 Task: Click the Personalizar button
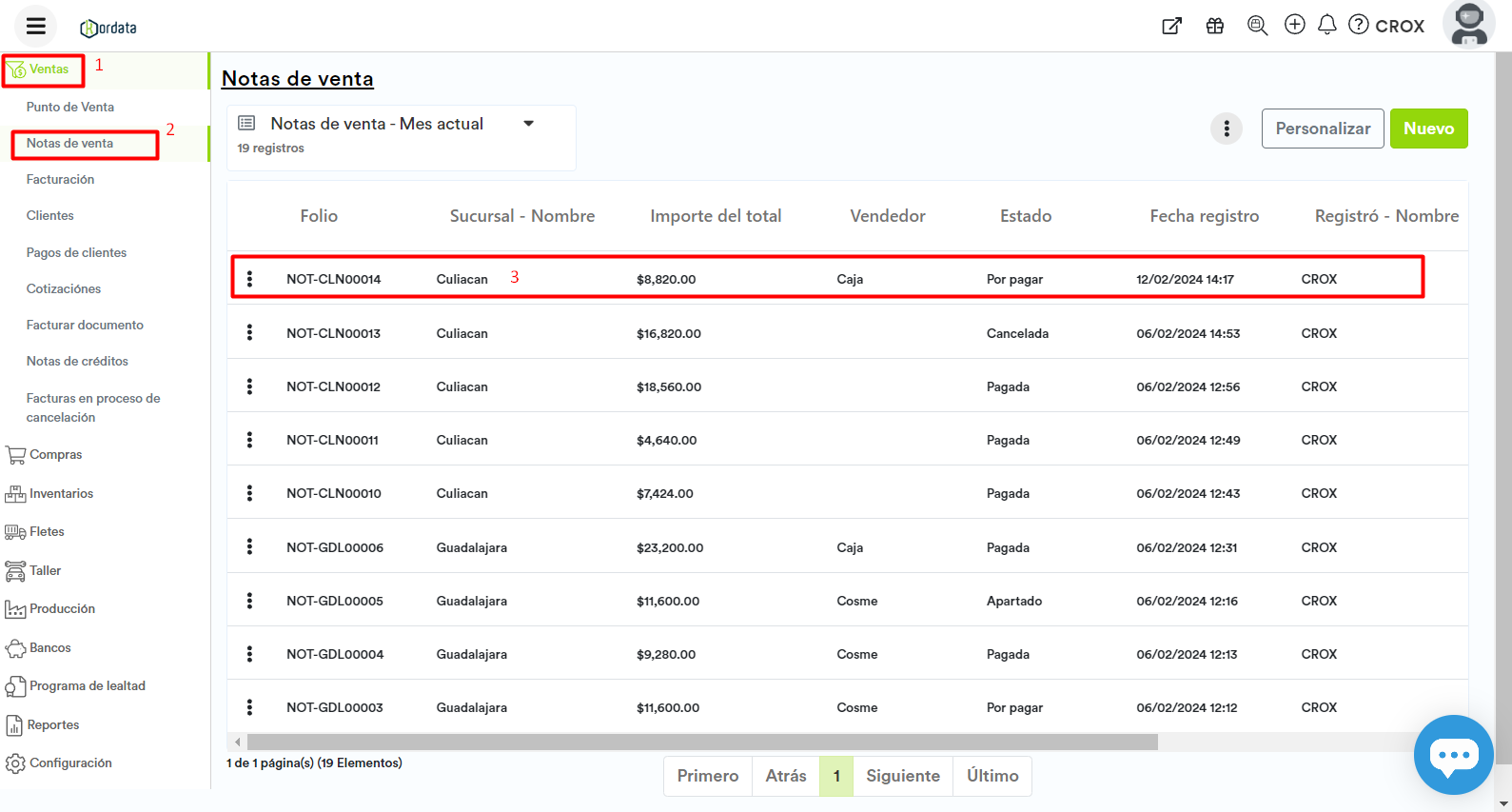(1323, 129)
